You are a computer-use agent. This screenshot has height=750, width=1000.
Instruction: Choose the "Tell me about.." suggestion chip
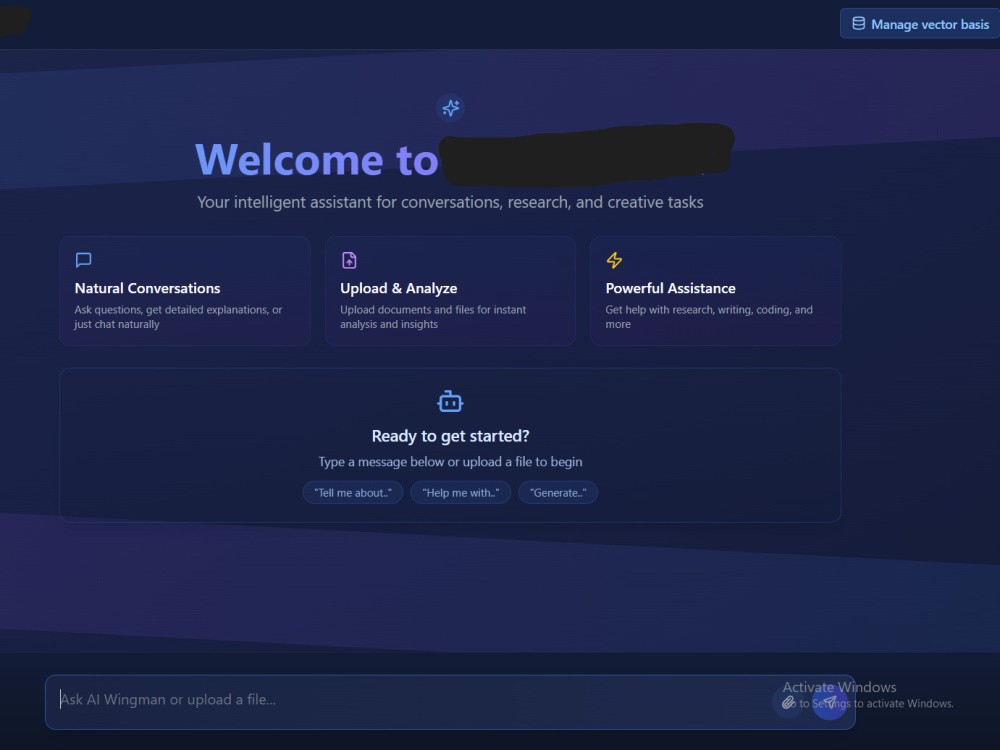point(353,492)
